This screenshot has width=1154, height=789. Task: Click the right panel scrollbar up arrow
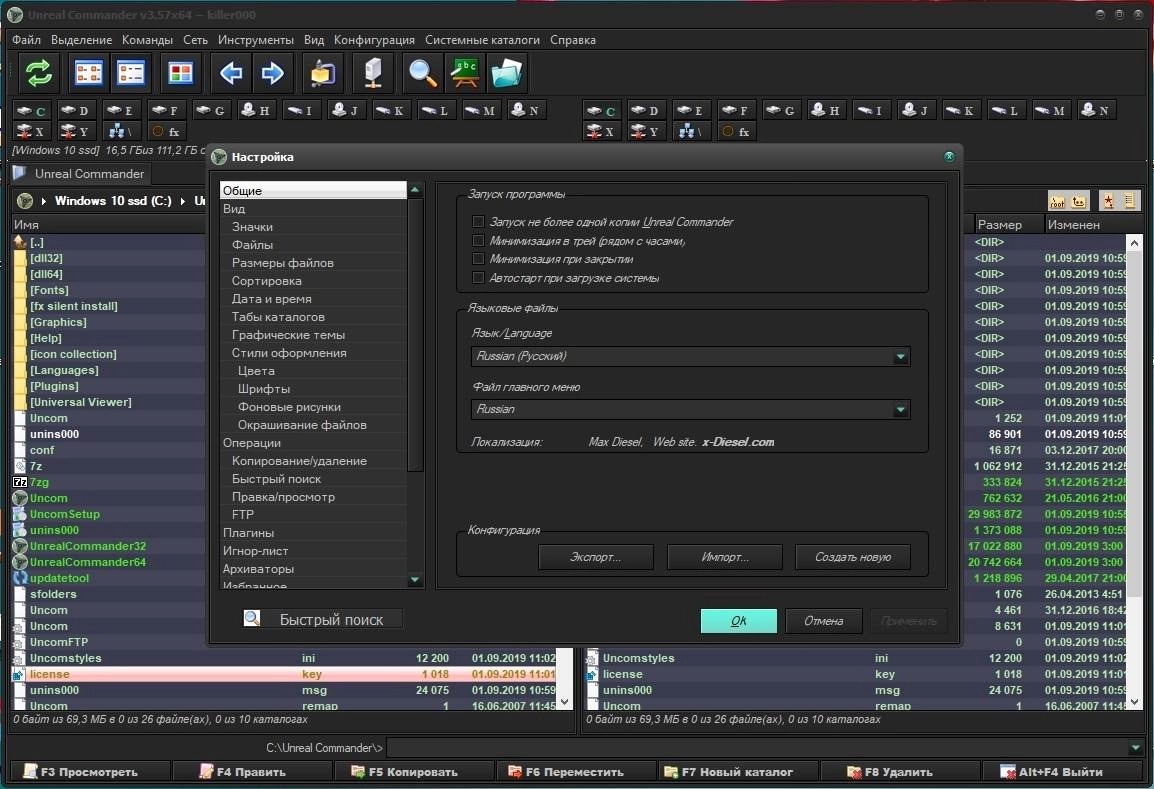pyautogui.click(x=1134, y=243)
